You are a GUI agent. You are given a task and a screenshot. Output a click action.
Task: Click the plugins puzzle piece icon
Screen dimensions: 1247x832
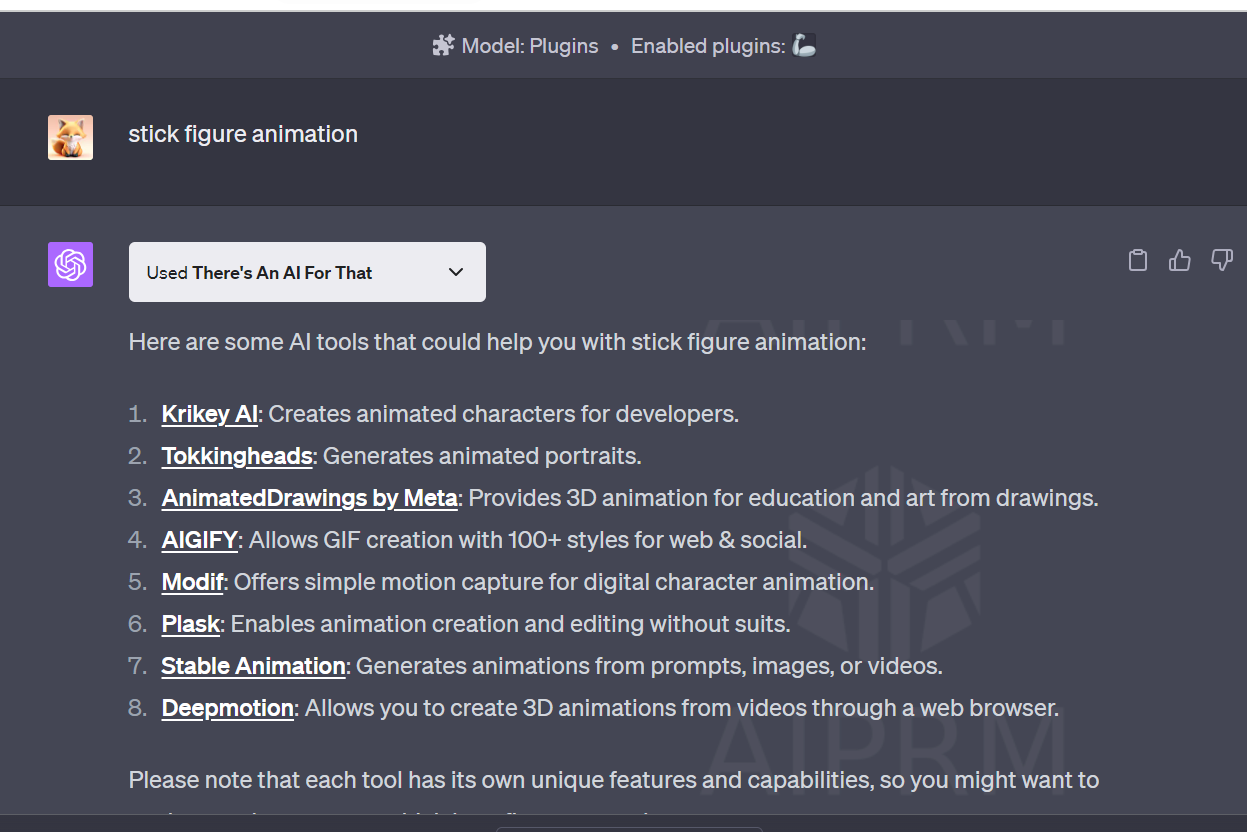pyautogui.click(x=443, y=46)
